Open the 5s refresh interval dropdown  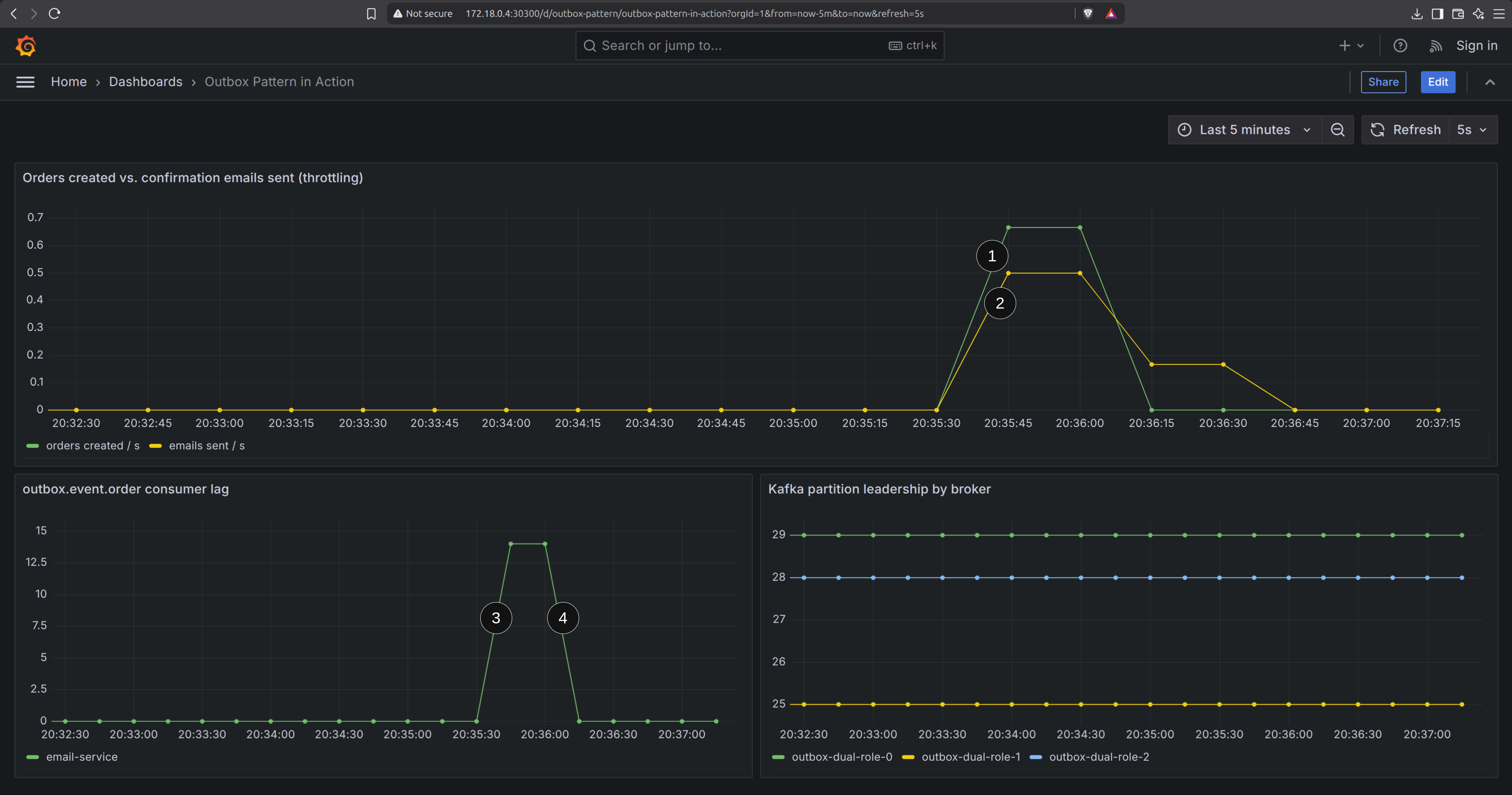pyautogui.click(x=1473, y=129)
